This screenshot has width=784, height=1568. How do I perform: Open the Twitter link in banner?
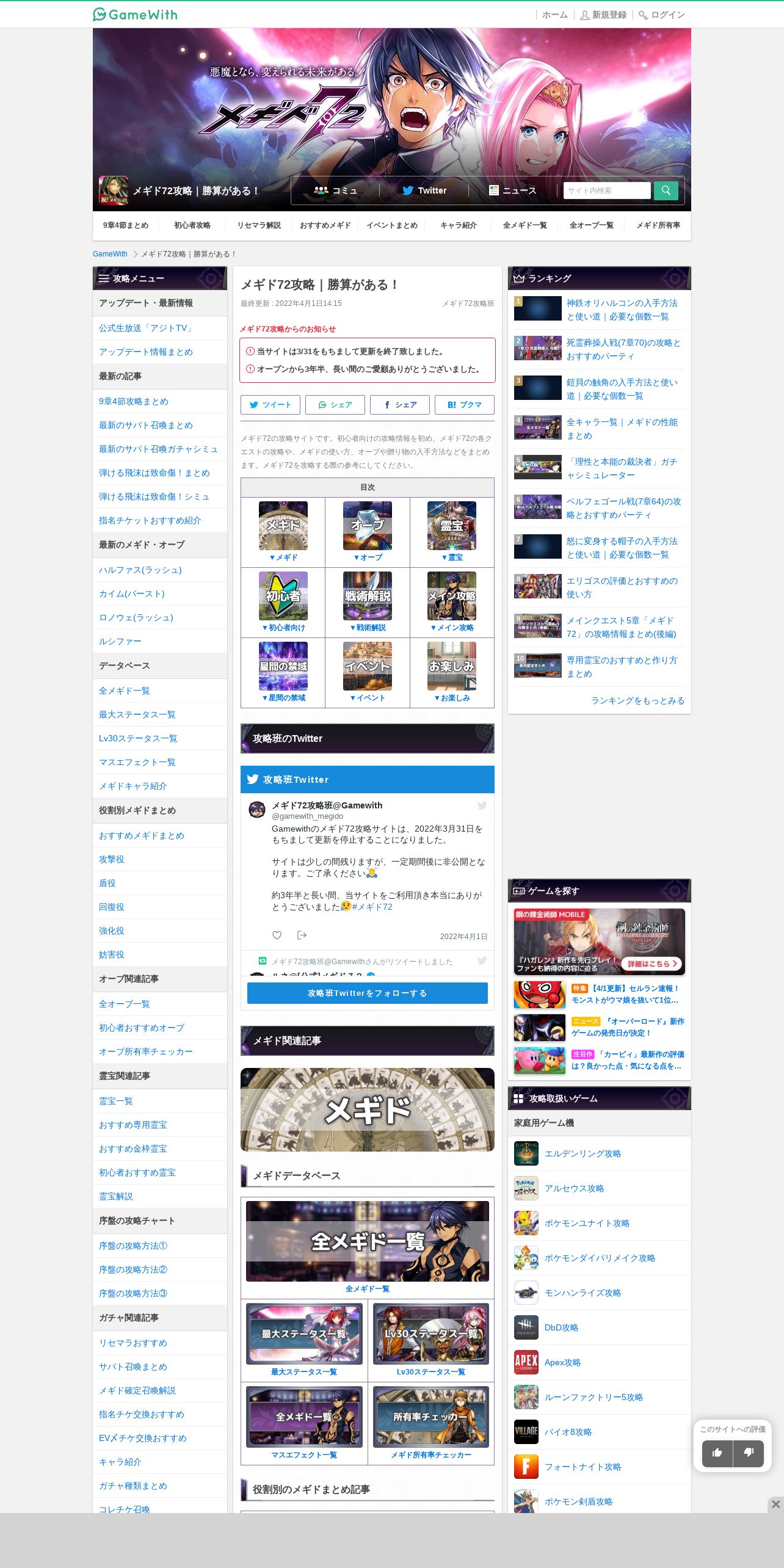[424, 191]
